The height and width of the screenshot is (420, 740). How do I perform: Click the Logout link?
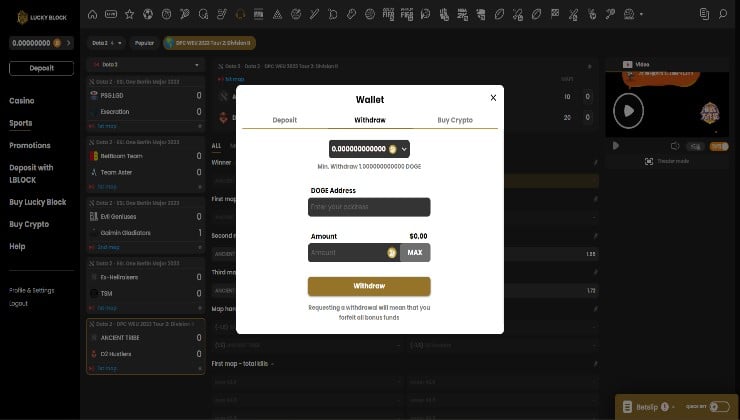click(x=18, y=303)
